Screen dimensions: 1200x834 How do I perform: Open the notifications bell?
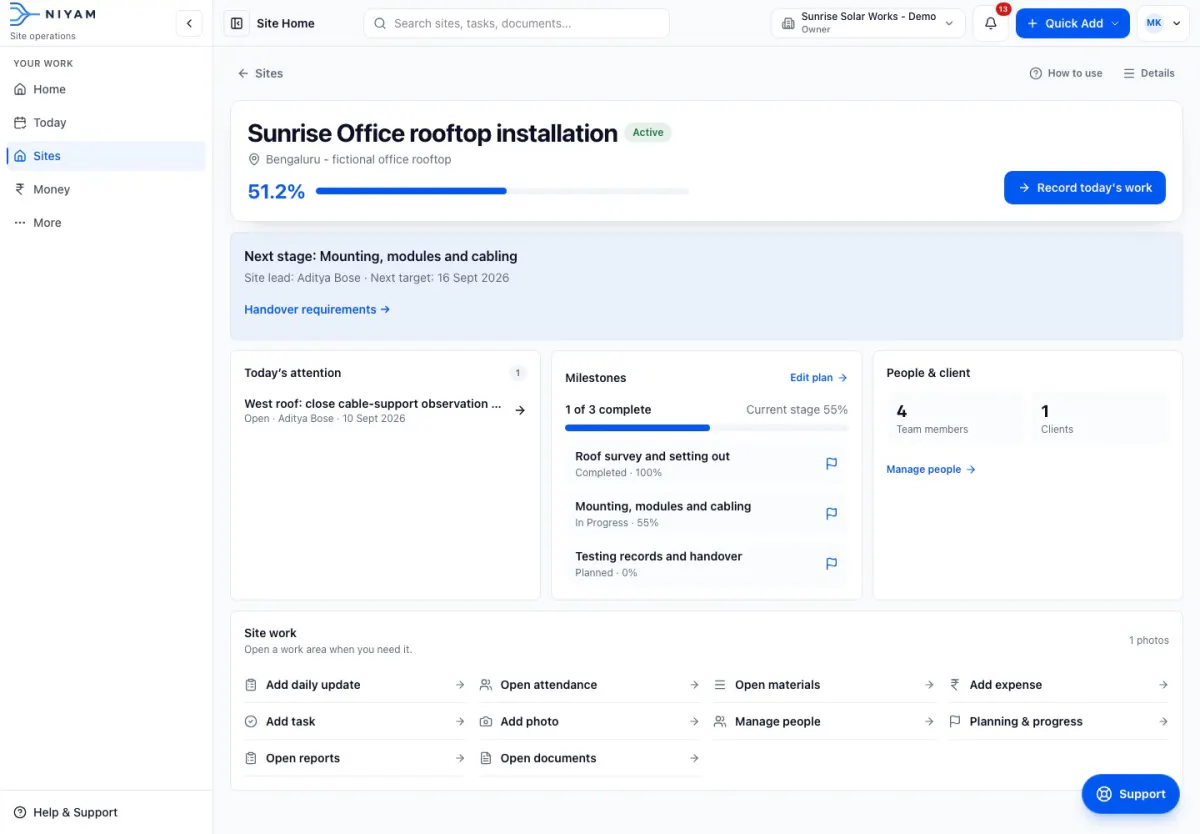[x=990, y=23]
